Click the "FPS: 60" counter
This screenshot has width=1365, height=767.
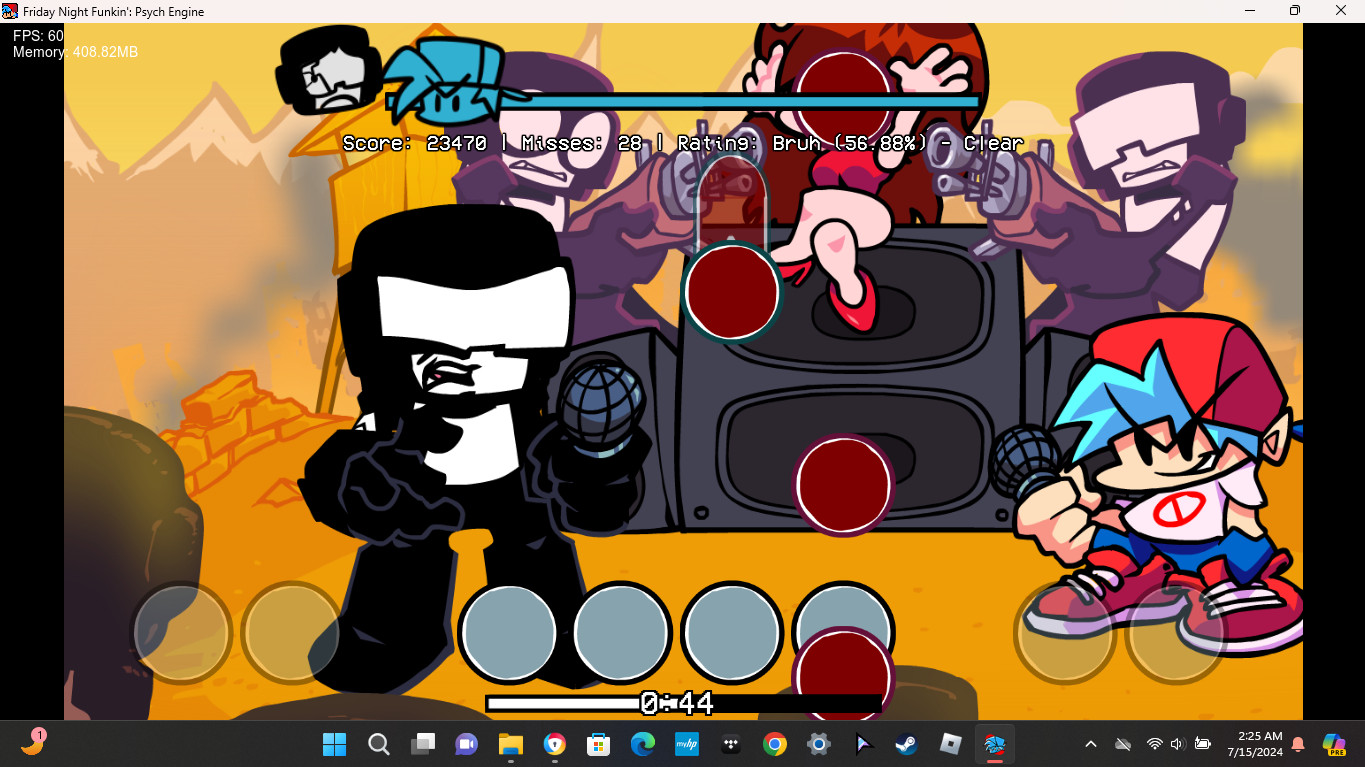38,36
